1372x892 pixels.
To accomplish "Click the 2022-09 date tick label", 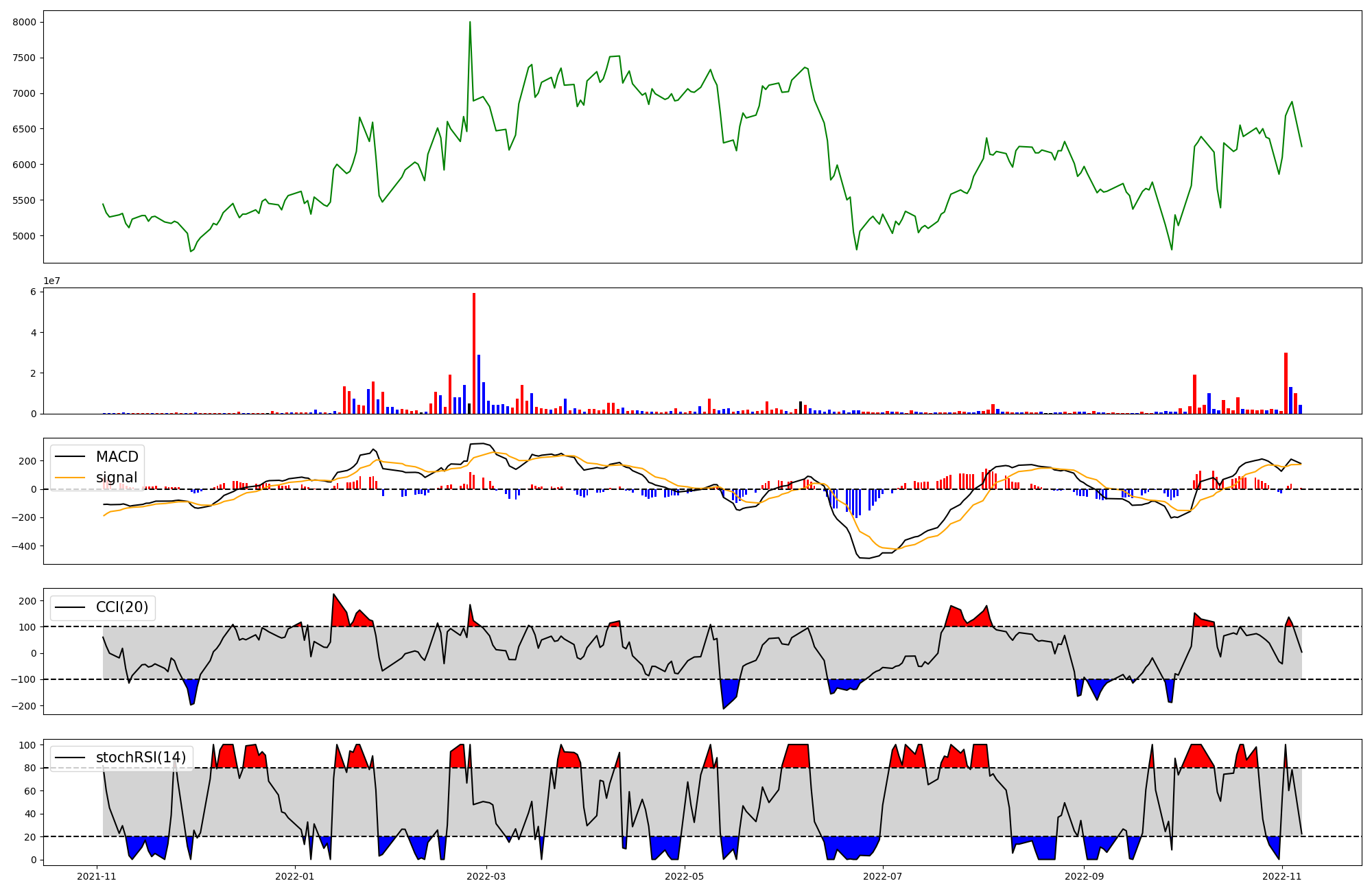I will [x=1084, y=876].
